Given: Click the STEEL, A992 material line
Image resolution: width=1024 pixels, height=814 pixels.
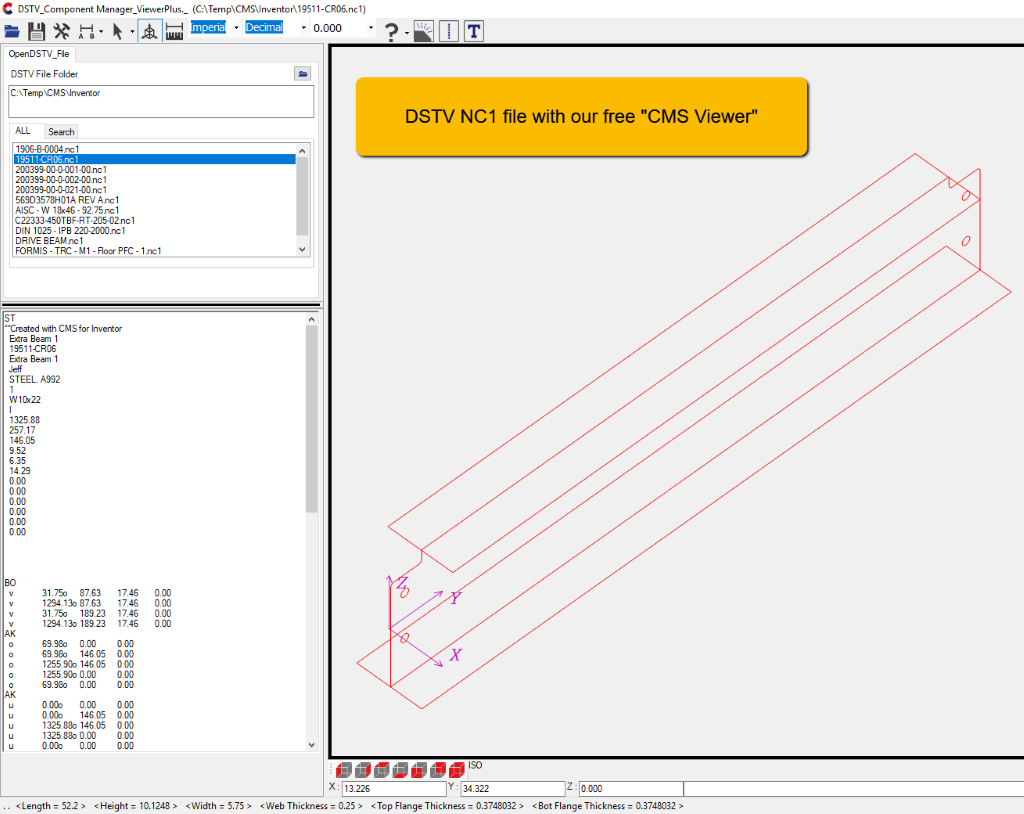Looking at the screenshot, I should click(x=35, y=379).
